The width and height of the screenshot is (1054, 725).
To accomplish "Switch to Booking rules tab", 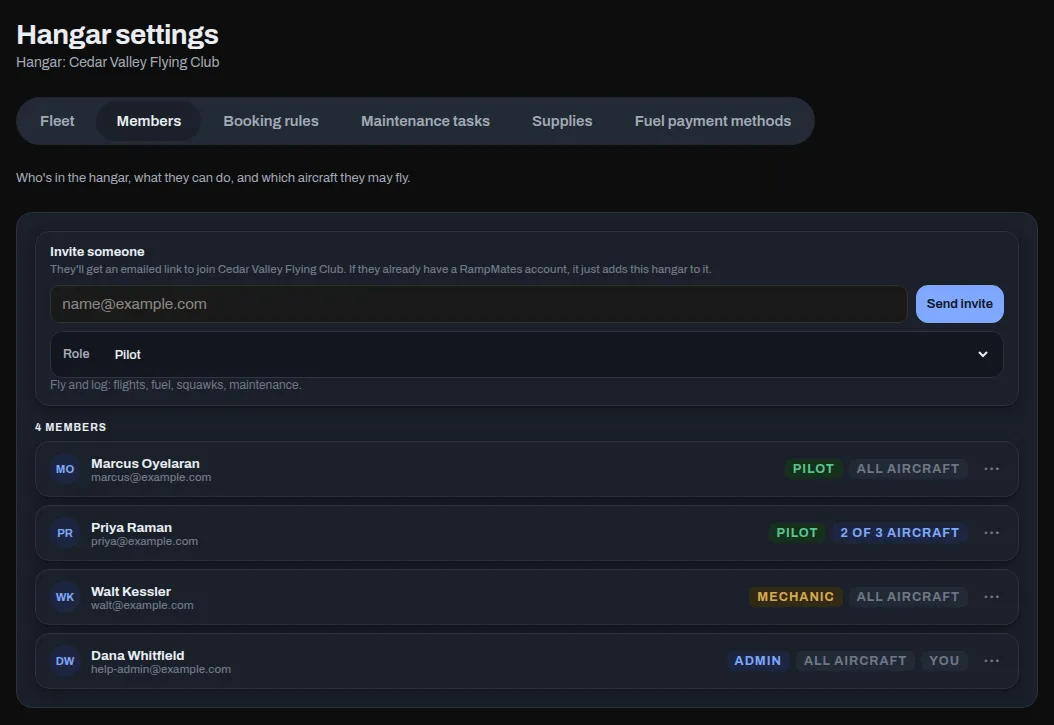I will pos(271,121).
